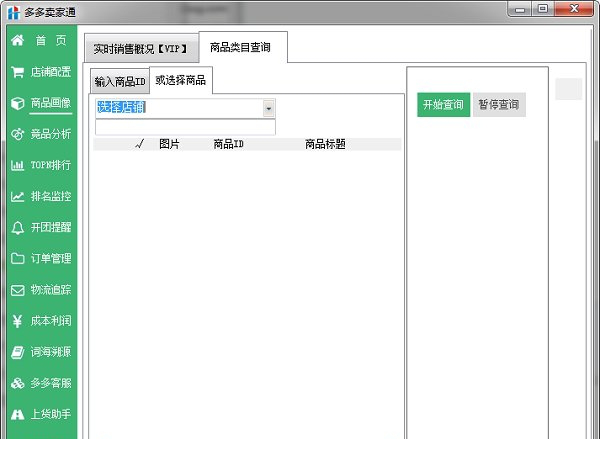This screenshot has height=456, width=600.
Task: Click the 商品标题 column header
Action: point(325,144)
